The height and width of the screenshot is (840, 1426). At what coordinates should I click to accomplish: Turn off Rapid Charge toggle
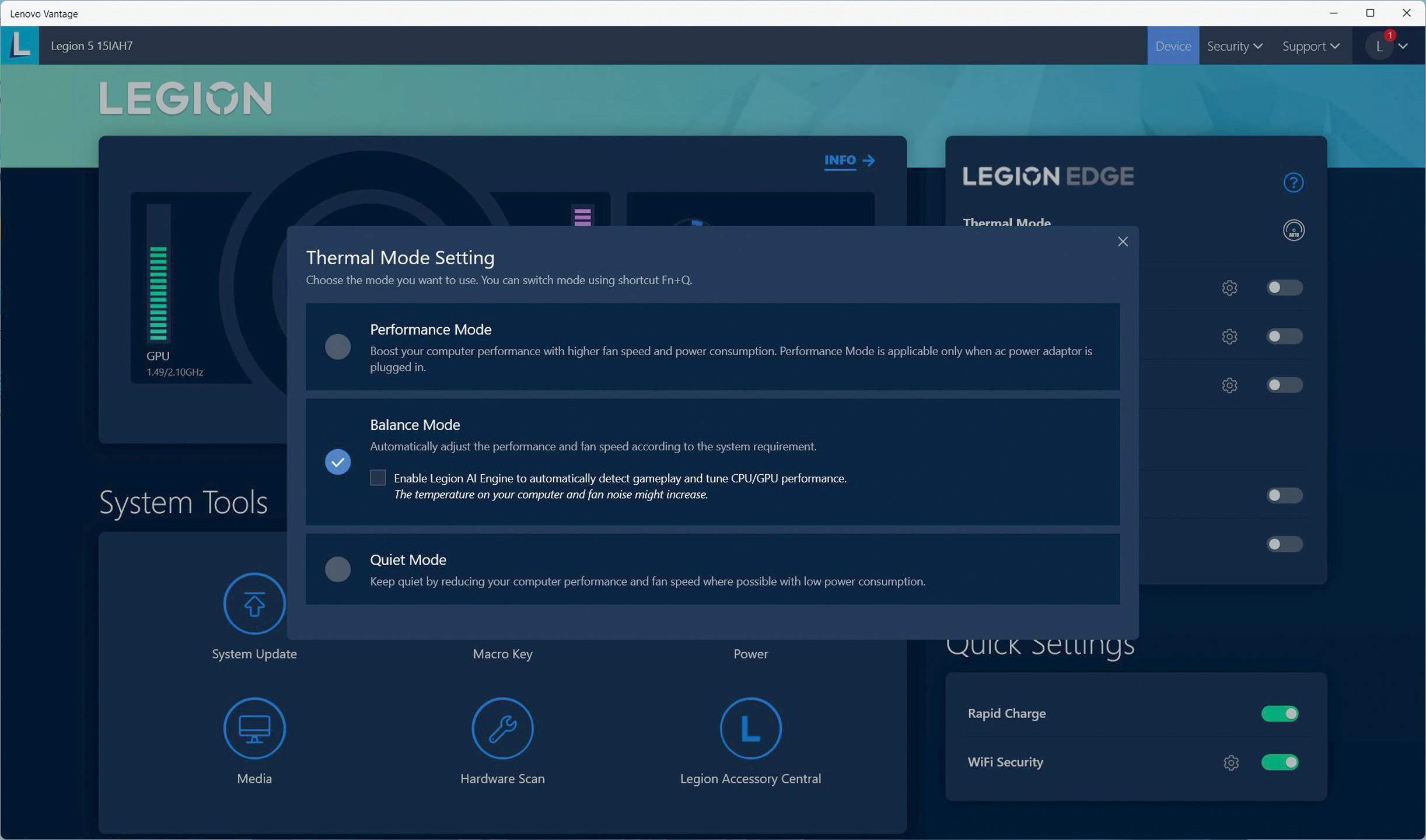click(x=1280, y=713)
